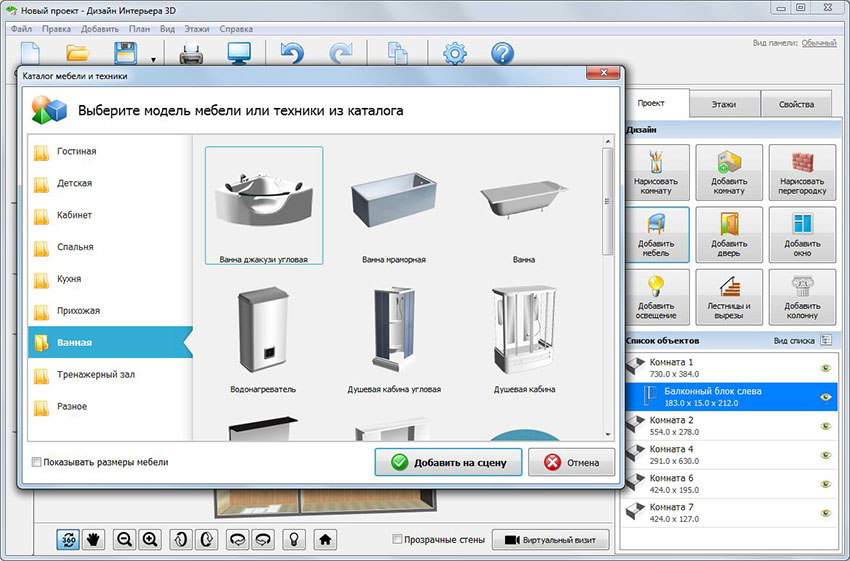Reset view with the home icon

[x=324, y=539]
